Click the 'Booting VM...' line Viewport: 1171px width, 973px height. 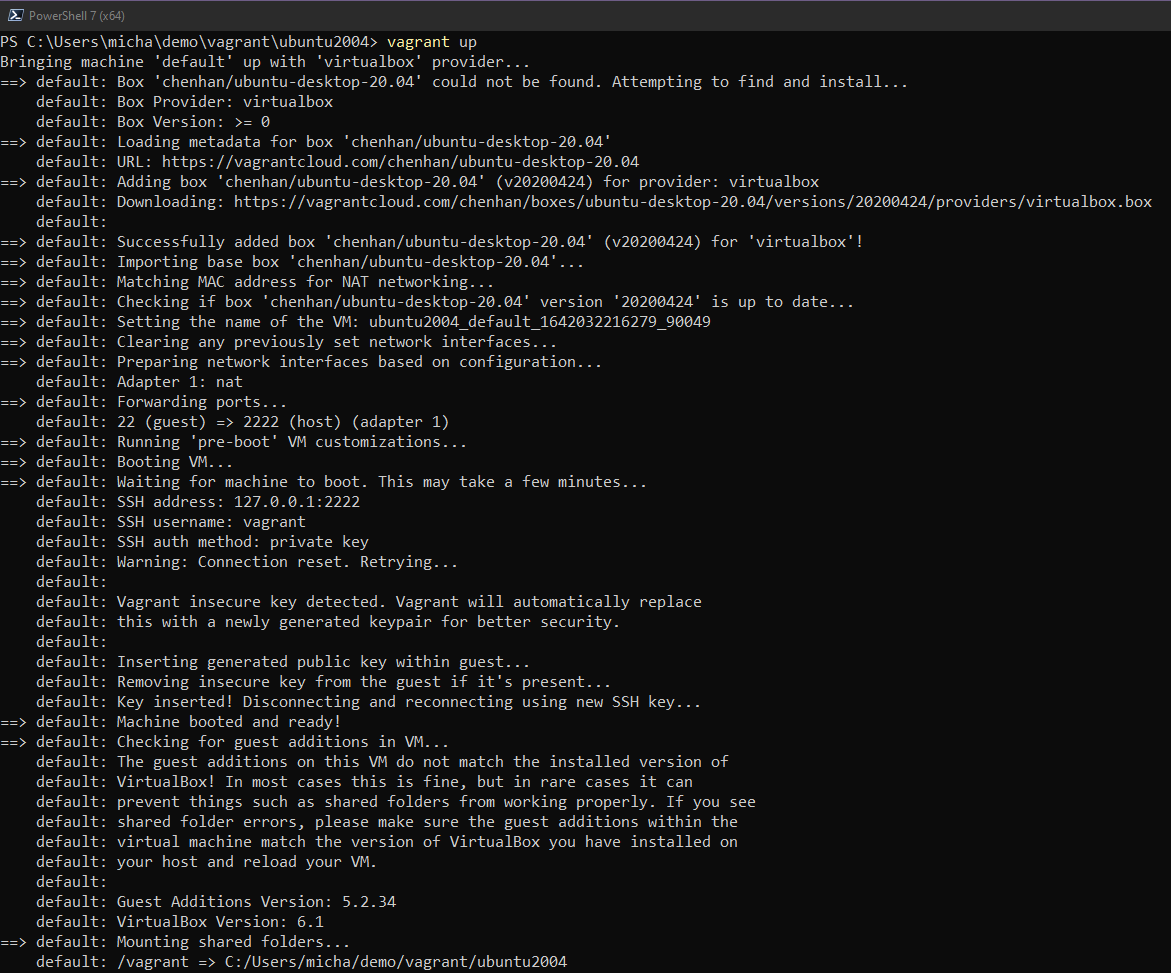175,462
